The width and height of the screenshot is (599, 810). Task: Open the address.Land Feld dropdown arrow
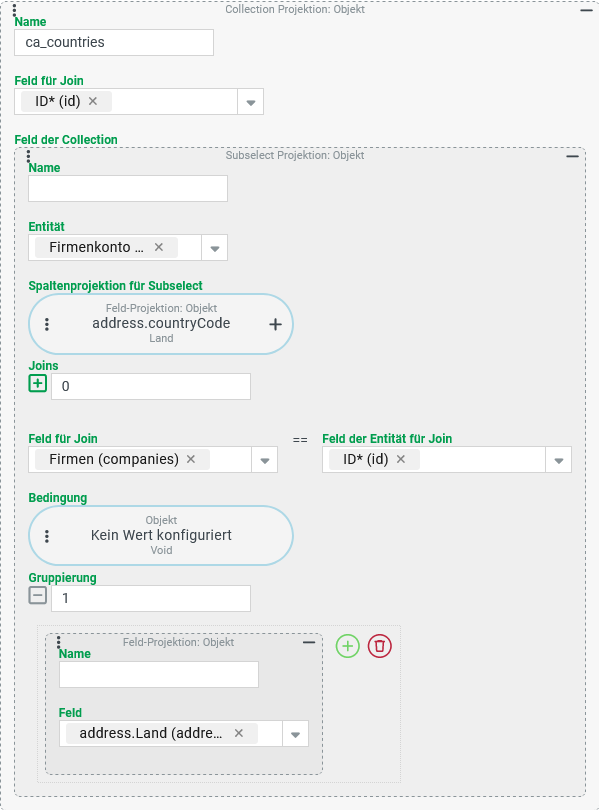(295, 734)
